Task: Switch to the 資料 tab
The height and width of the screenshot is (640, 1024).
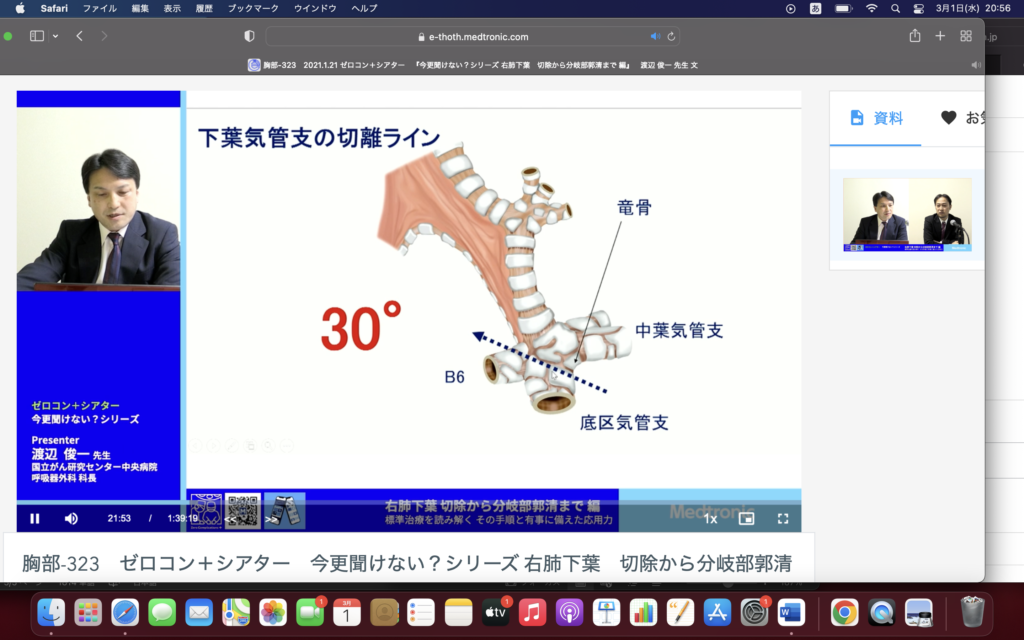Action: 876,118
